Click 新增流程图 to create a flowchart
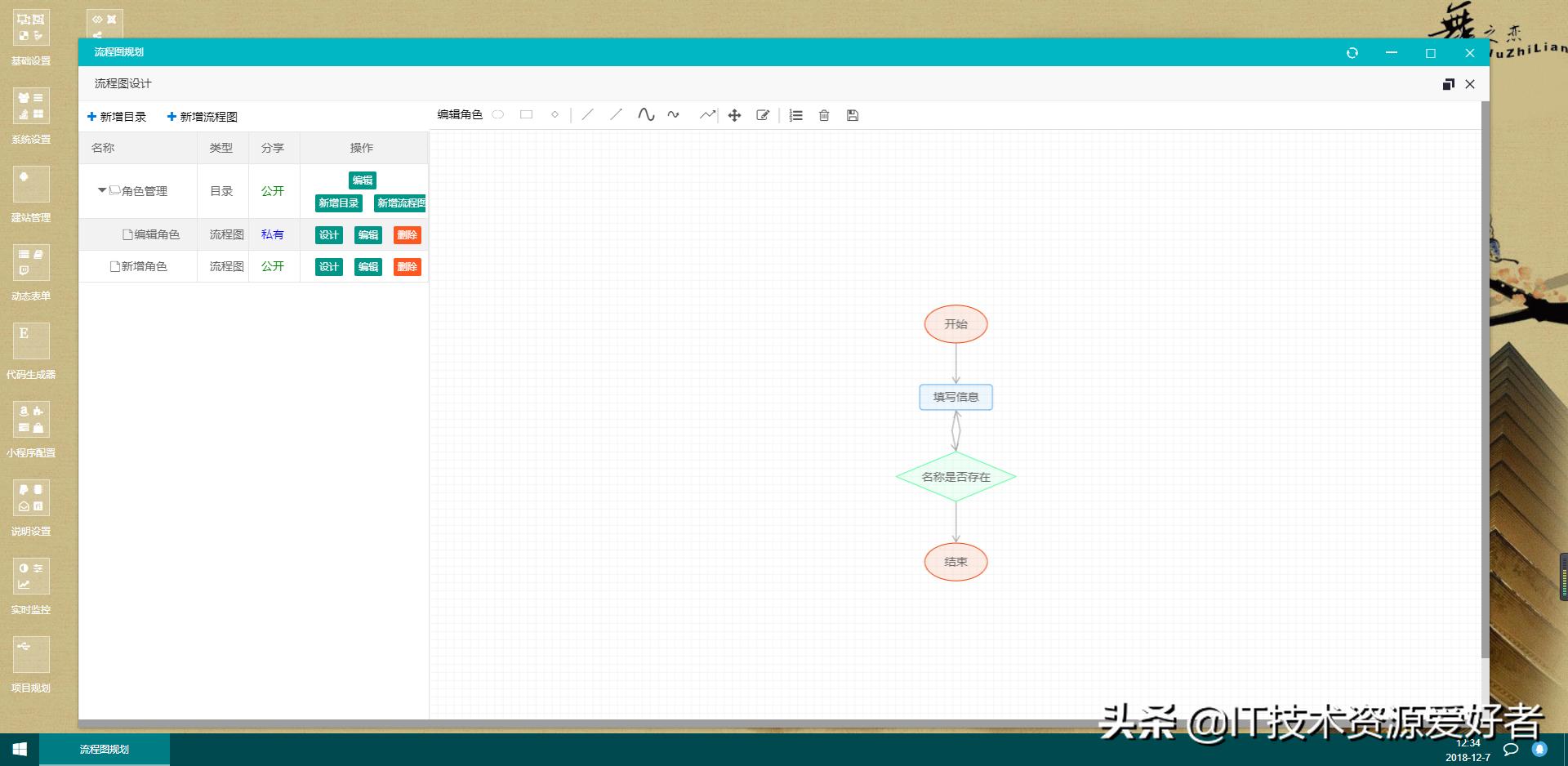The height and width of the screenshot is (766, 1568). pyautogui.click(x=201, y=116)
